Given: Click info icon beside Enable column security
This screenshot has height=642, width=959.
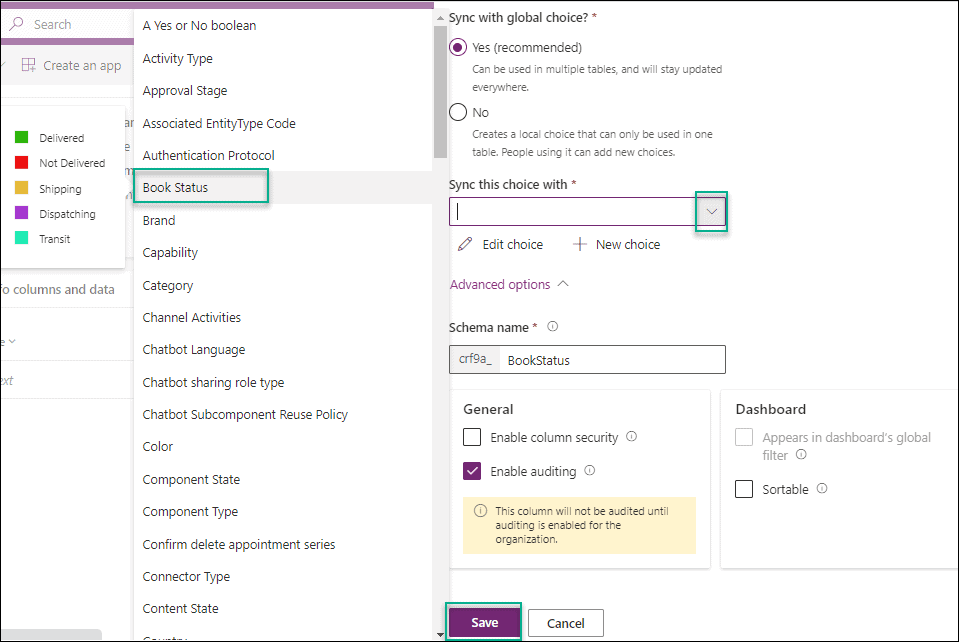Looking at the screenshot, I should click(632, 437).
